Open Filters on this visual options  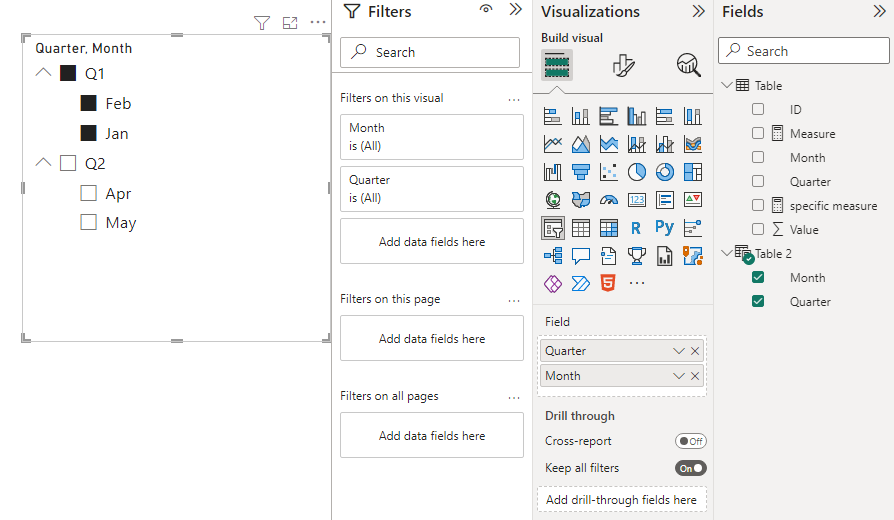[x=514, y=100]
